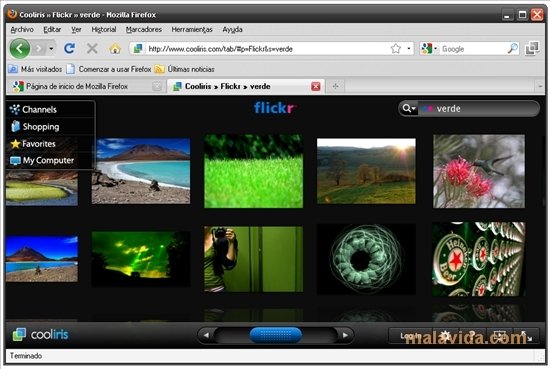The image size is (550, 369).
Task: Open the green laser light show photo
Action: 141,259
